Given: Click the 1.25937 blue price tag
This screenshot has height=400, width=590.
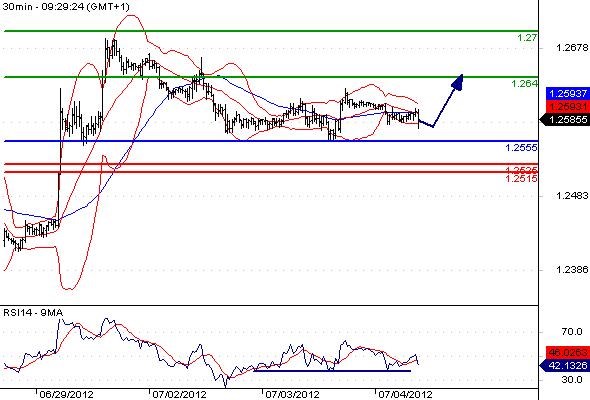Looking at the screenshot, I should pos(568,93).
